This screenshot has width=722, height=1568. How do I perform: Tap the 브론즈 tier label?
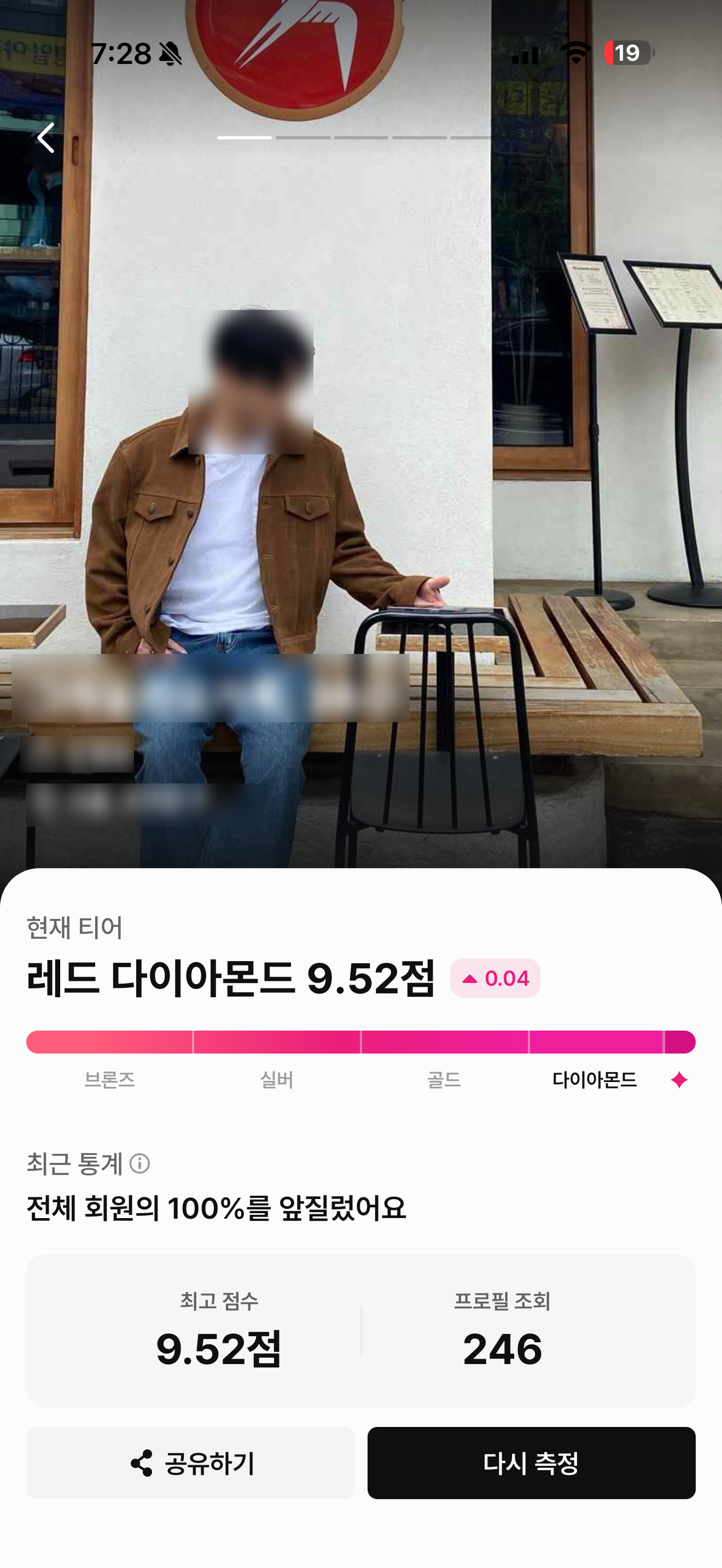pos(109,1080)
